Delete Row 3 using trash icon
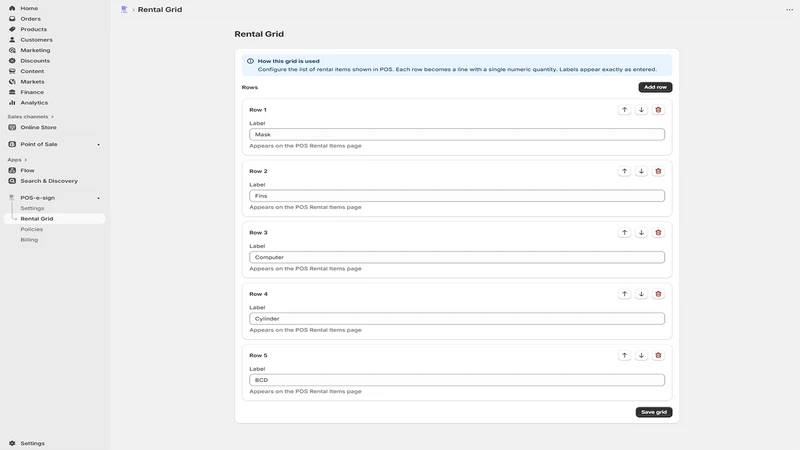Viewport: 800px width, 450px height. click(x=658, y=232)
